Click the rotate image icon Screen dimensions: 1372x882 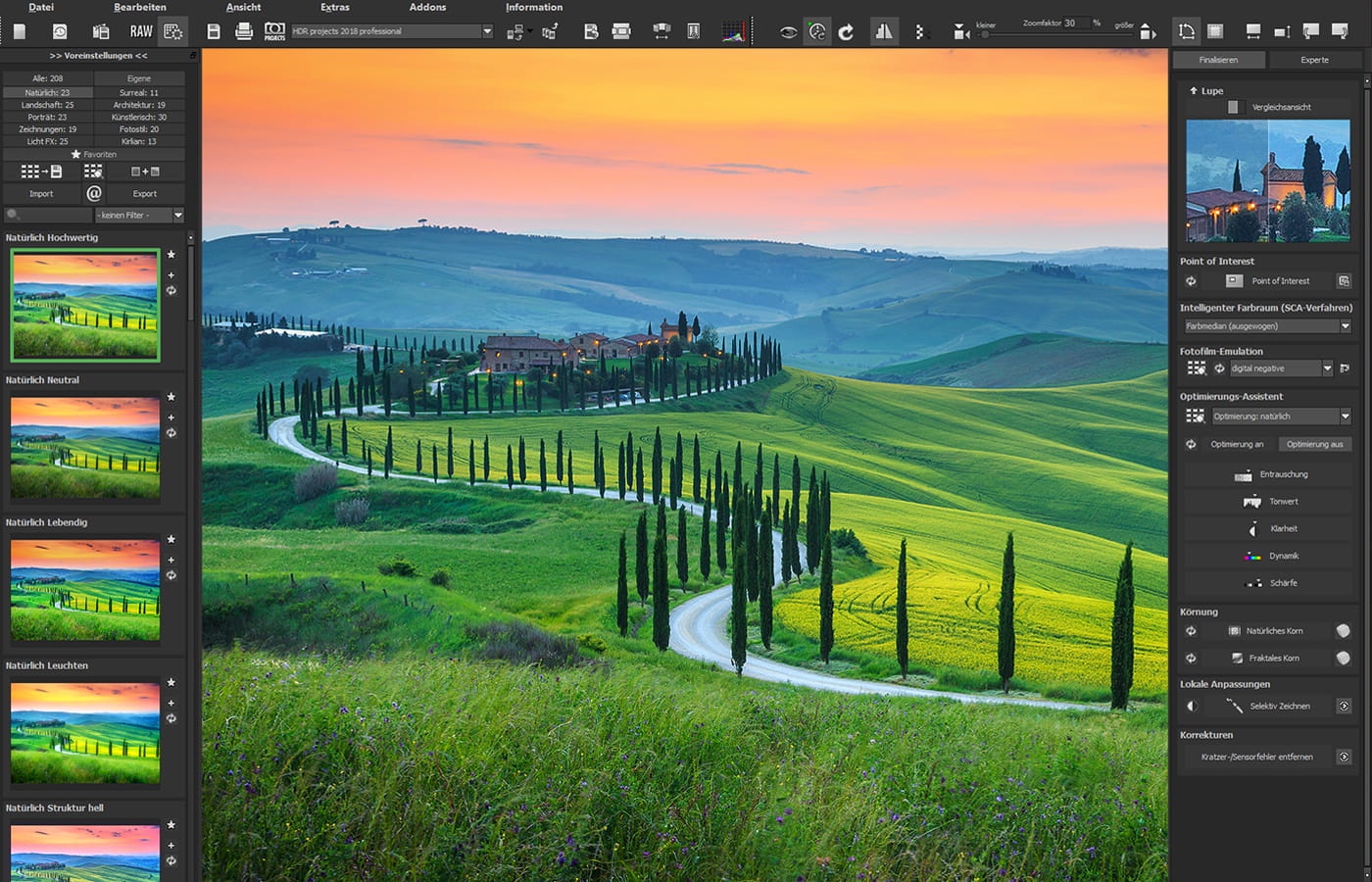coord(845,30)
